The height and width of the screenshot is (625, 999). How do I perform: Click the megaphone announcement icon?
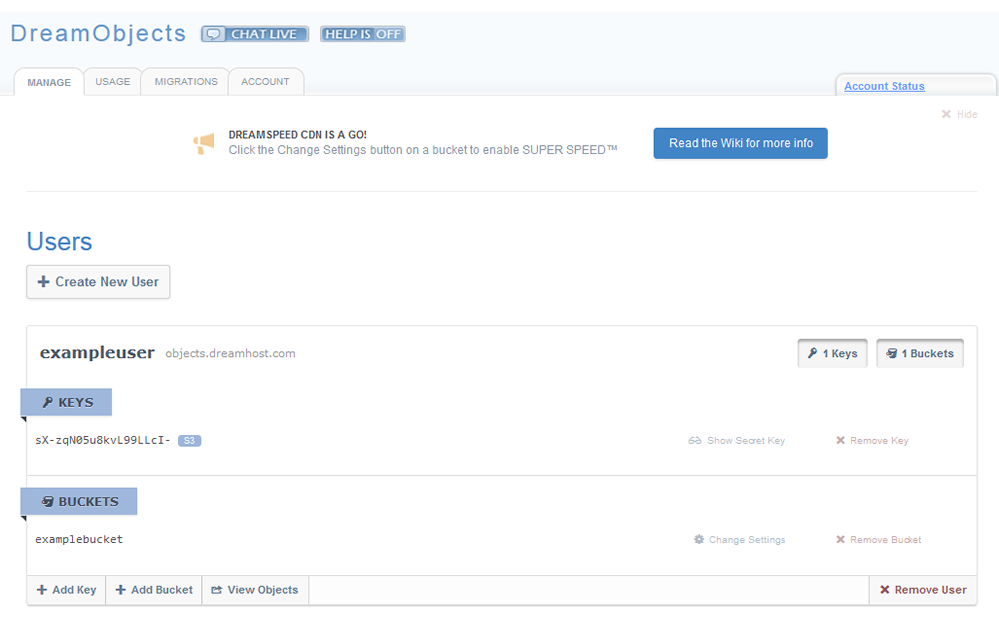click(204, 145)
